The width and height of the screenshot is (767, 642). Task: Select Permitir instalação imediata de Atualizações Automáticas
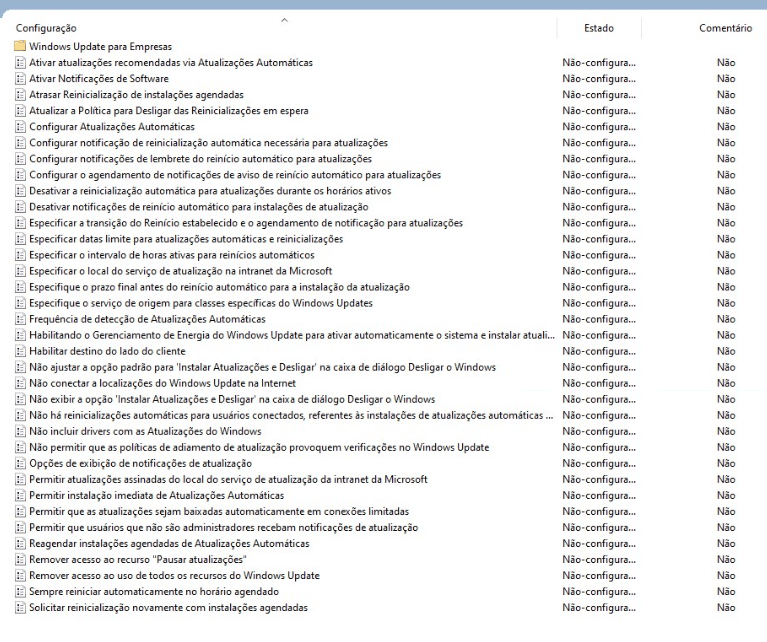click(x=157, y=495)
